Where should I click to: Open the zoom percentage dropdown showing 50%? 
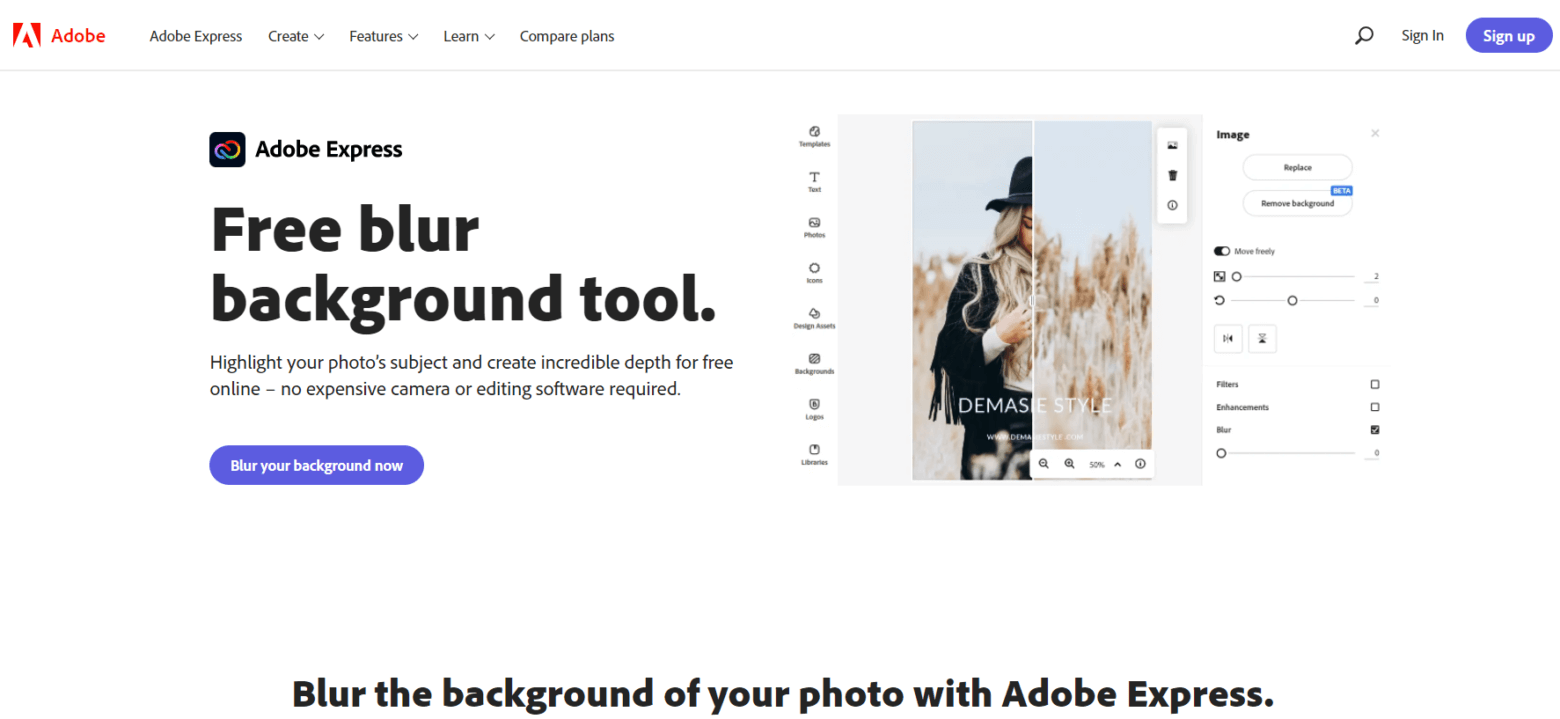1101,464
